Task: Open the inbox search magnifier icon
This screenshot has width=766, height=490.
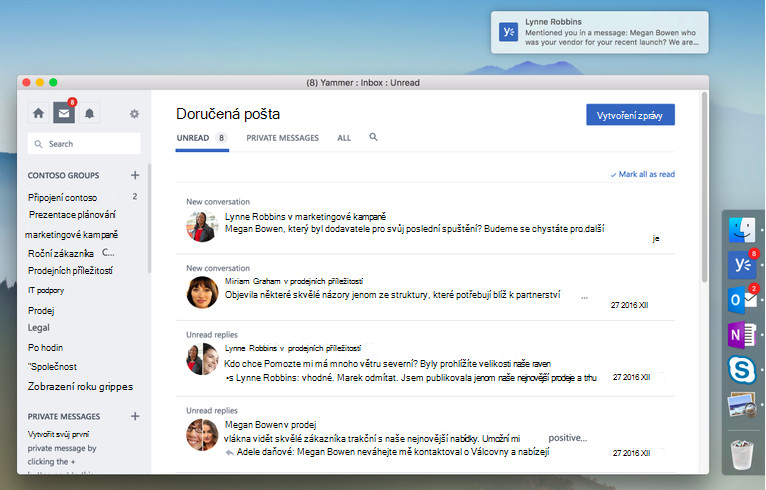Action: click(x=373, y=137)
